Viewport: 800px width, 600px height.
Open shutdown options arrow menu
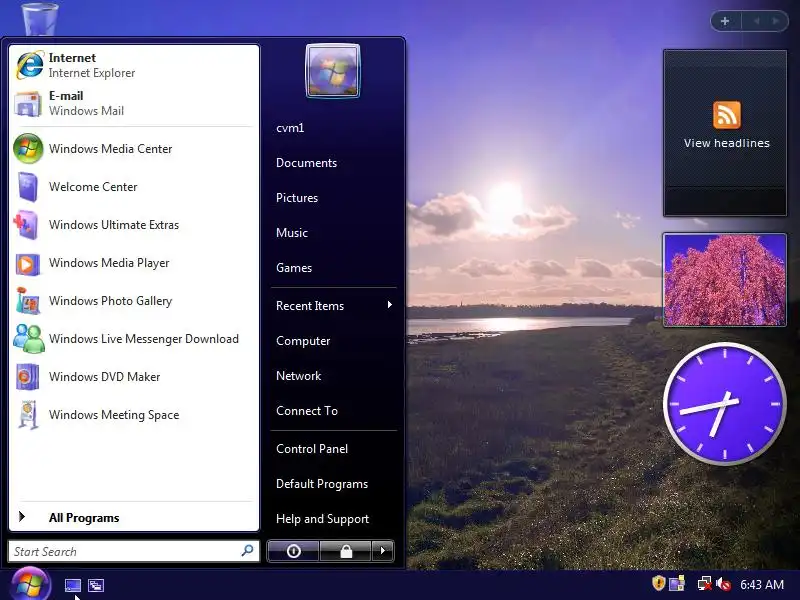click(383, 551)
